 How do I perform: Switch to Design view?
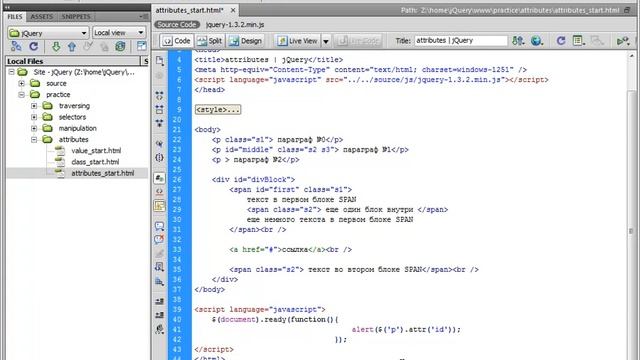click(245, 41)
